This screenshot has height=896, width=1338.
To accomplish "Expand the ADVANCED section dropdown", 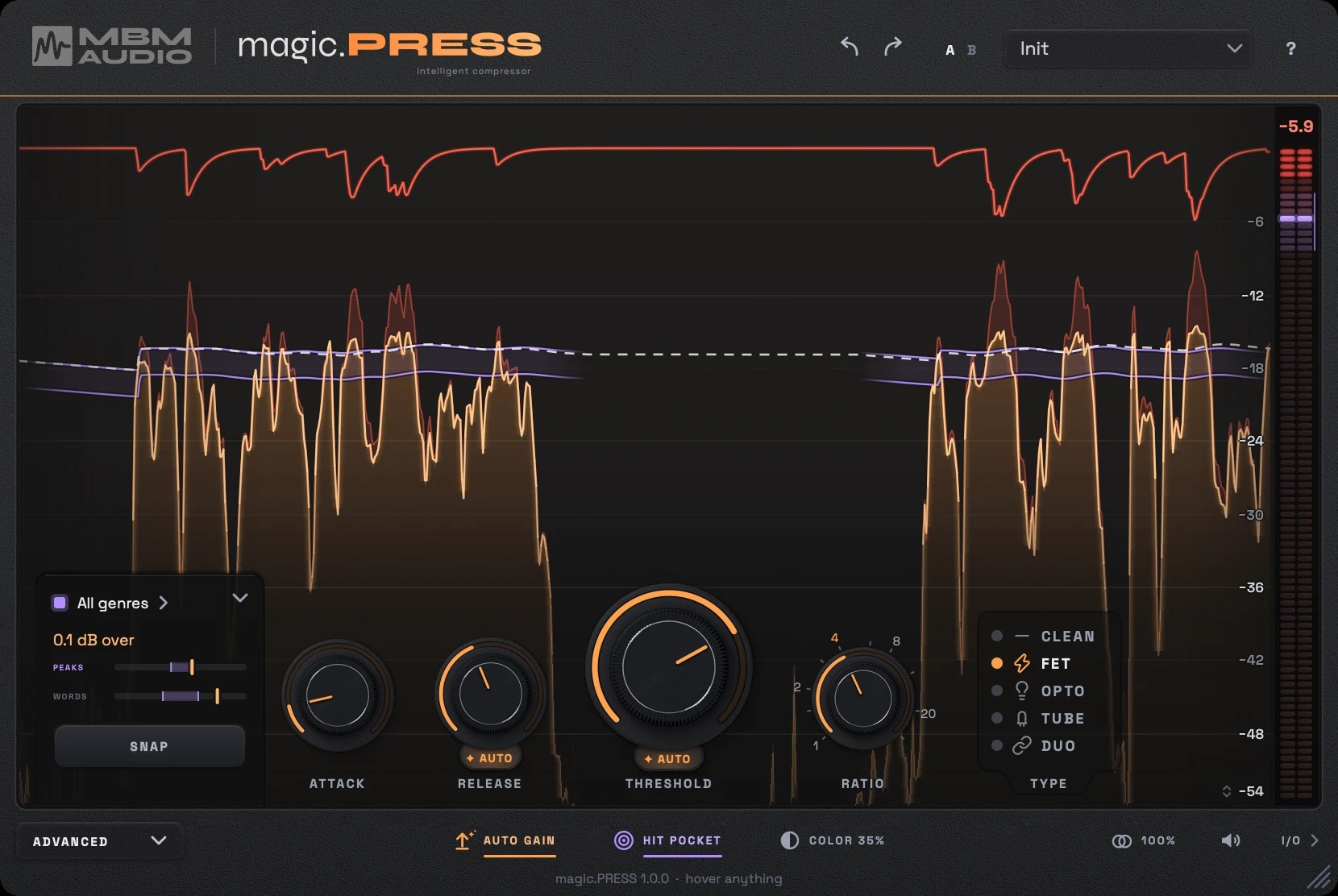I will pos(99,841).
